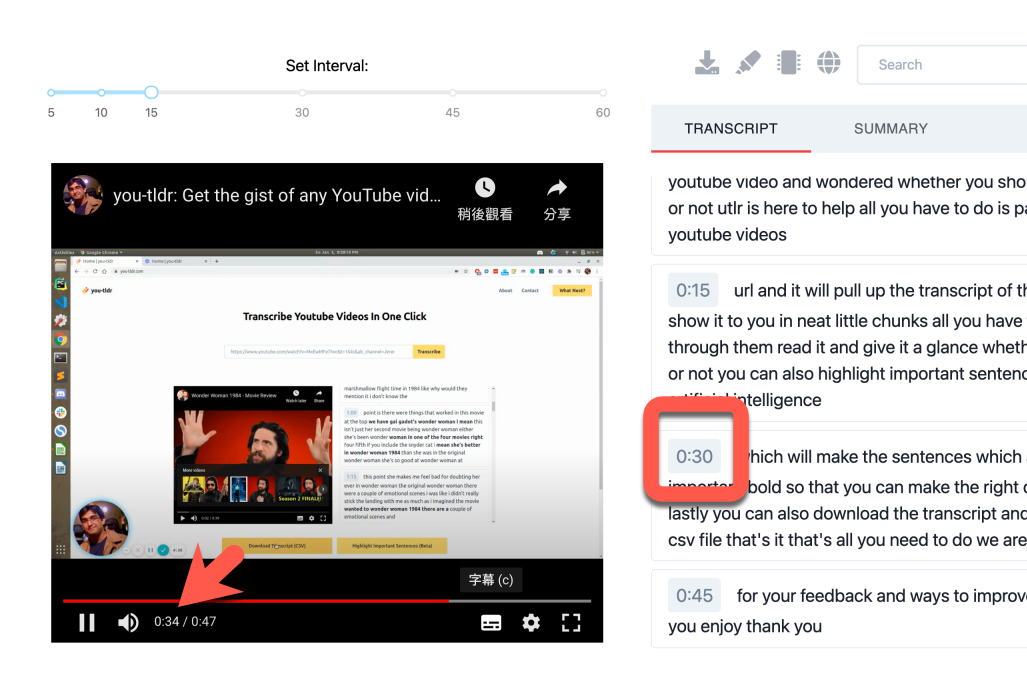Toggle the captions icon in the player
This screenshot has height=685, width=1027.
490,622
